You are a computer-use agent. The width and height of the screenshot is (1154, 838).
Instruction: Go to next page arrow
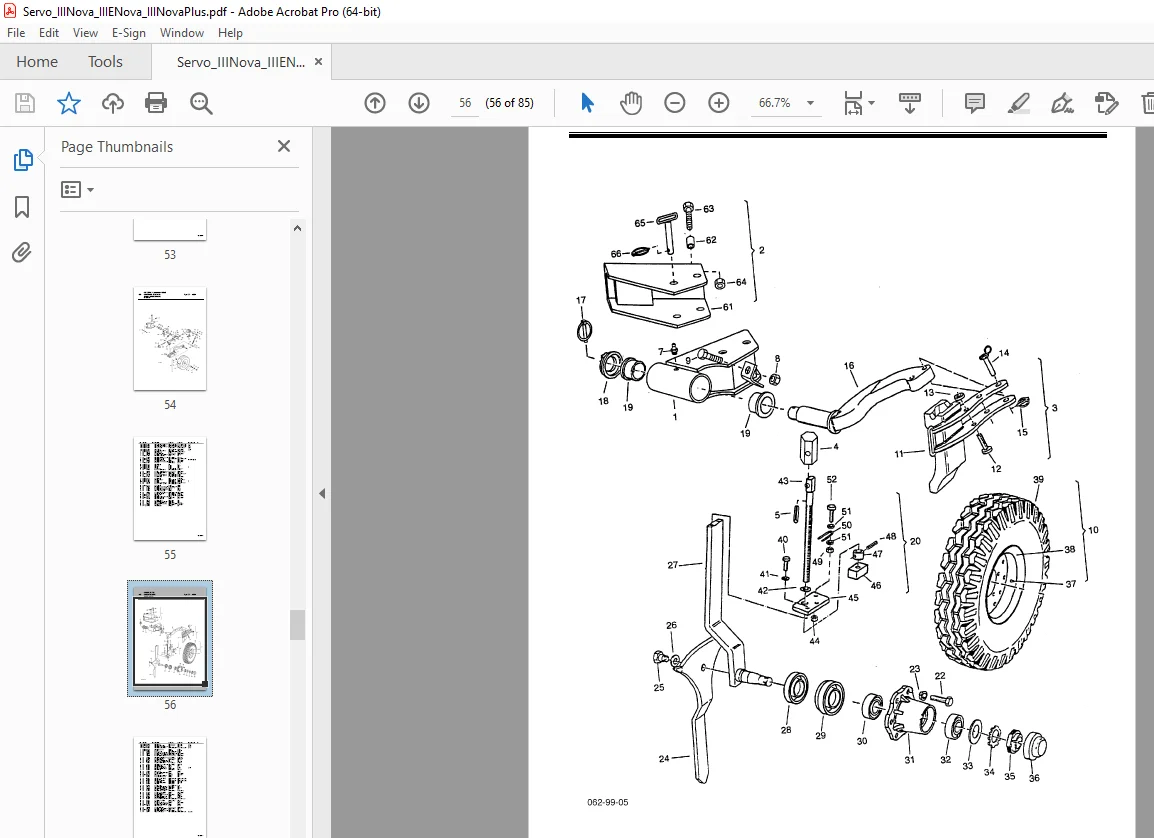click(419, 103)
